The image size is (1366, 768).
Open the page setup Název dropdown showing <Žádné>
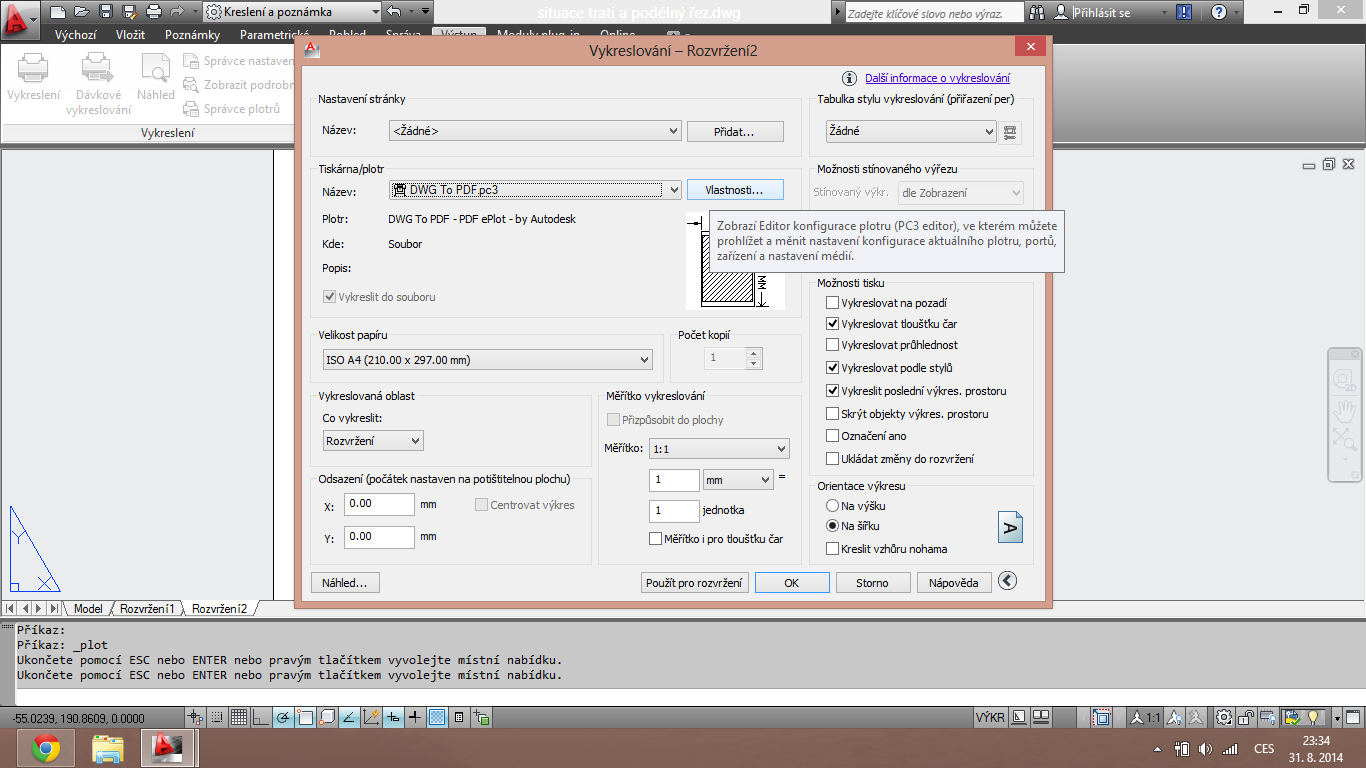(535, 131)
